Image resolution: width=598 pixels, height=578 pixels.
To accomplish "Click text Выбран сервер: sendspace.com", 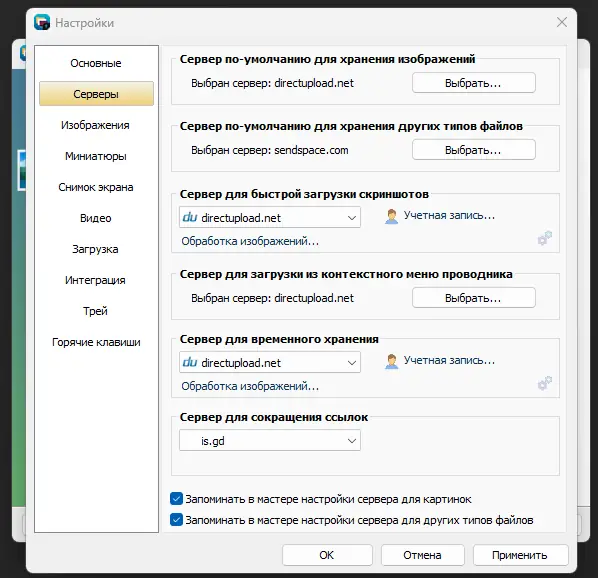I will point(270,150).
